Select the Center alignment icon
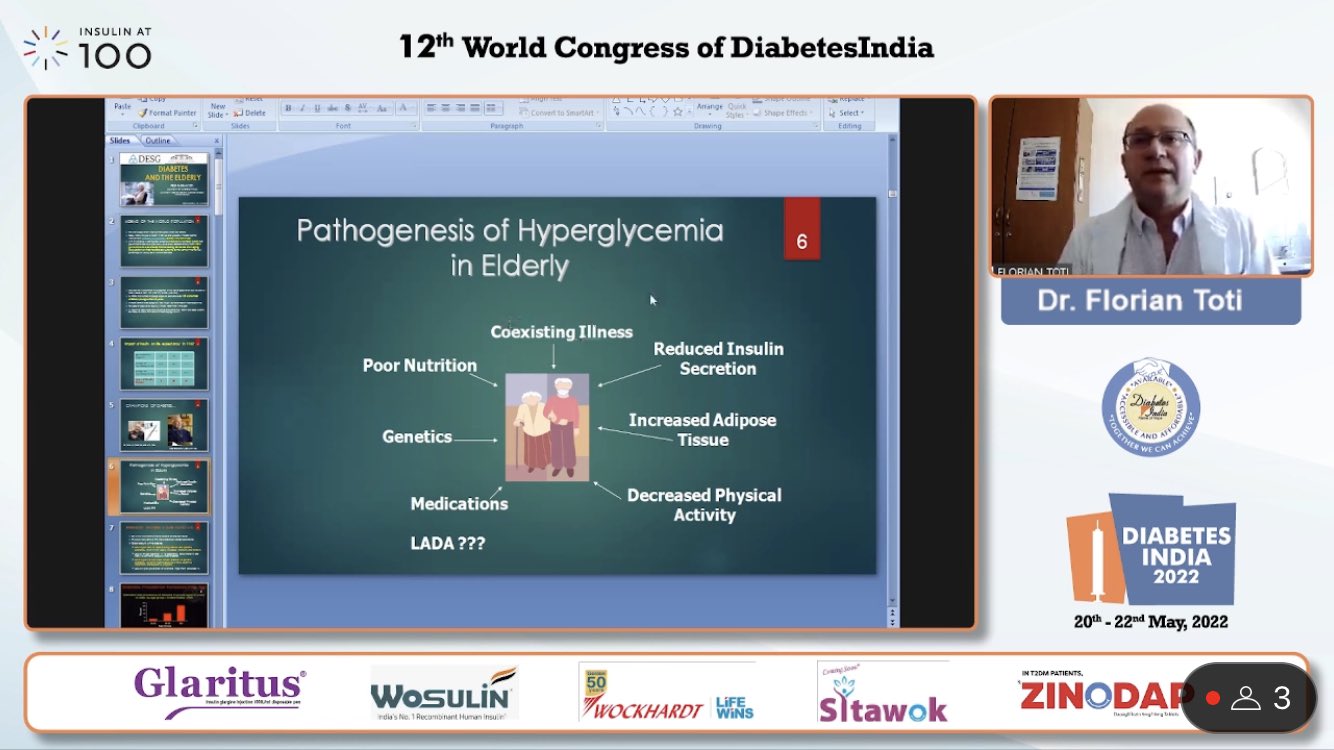 pos(445,106)
